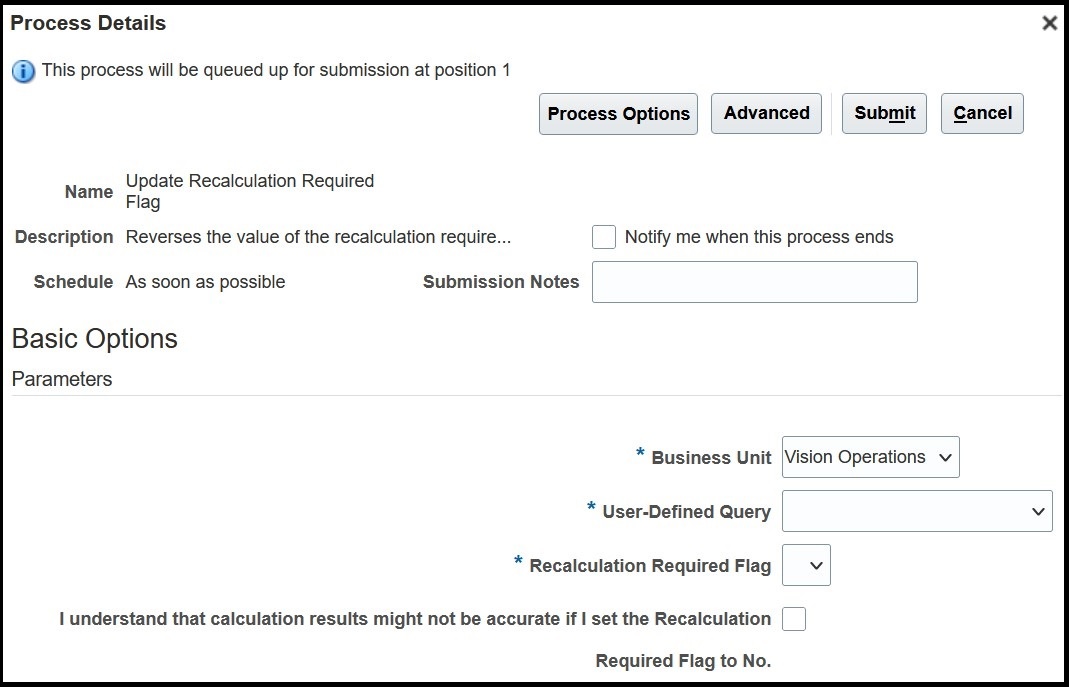Open Process Options

tap(618, 114)
